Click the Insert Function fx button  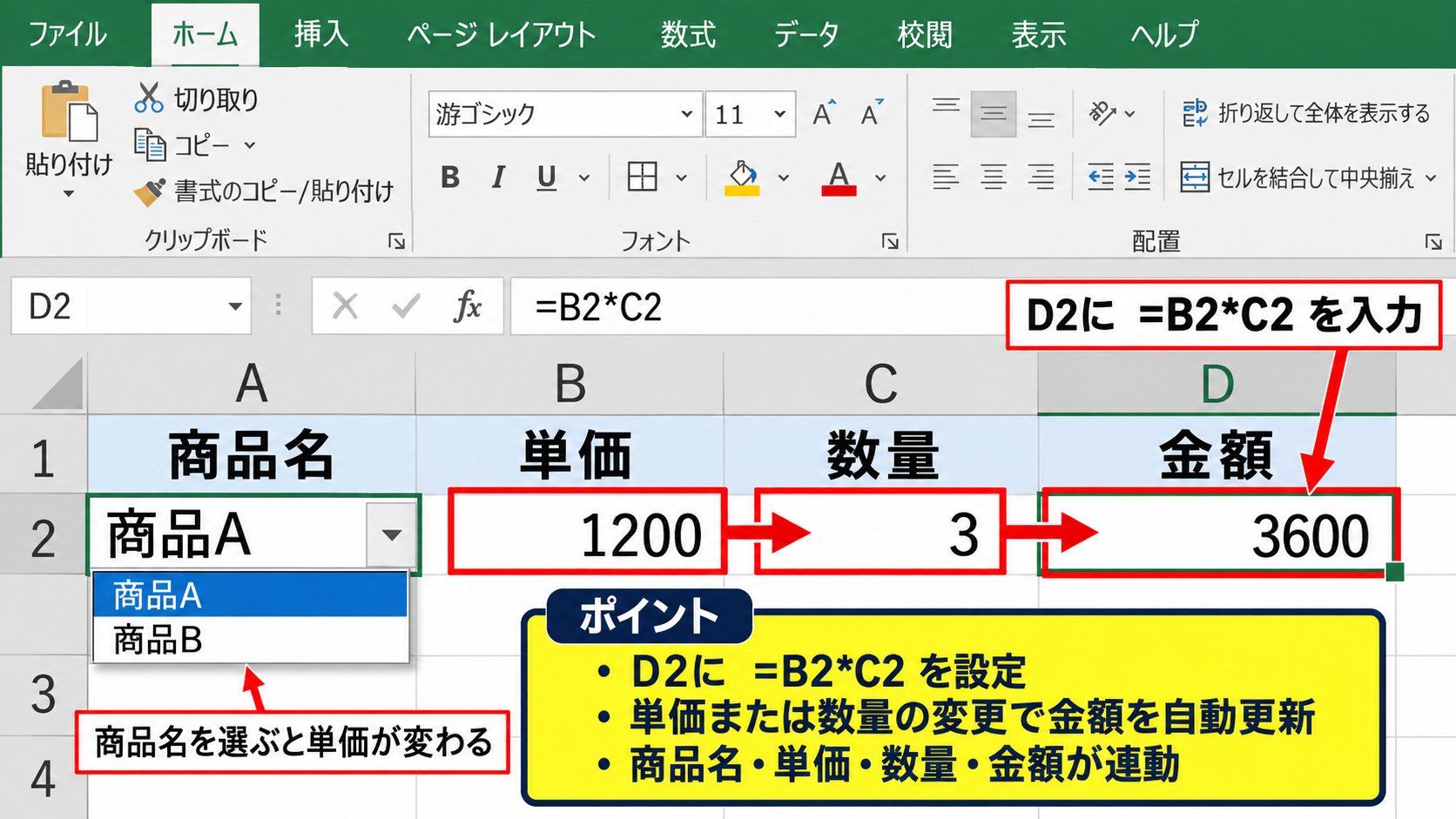tap(468, 306)
